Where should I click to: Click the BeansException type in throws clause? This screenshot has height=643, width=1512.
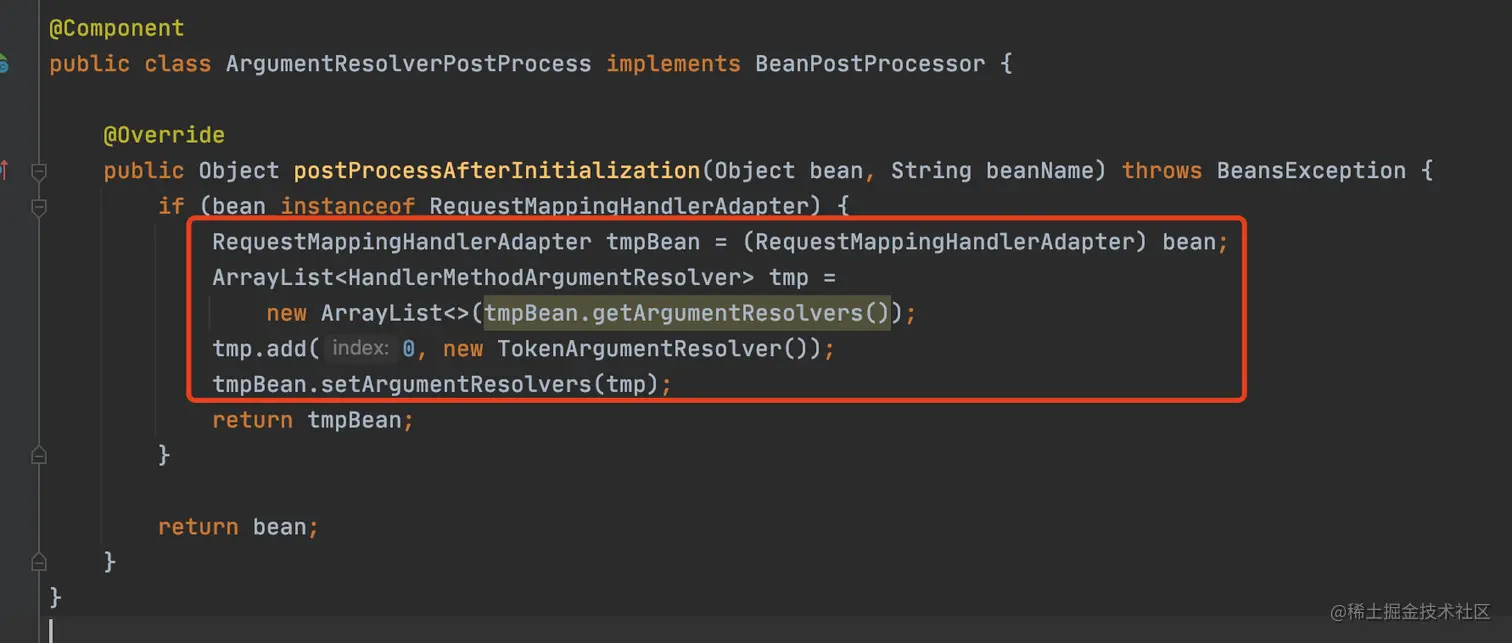[1311, 171]
